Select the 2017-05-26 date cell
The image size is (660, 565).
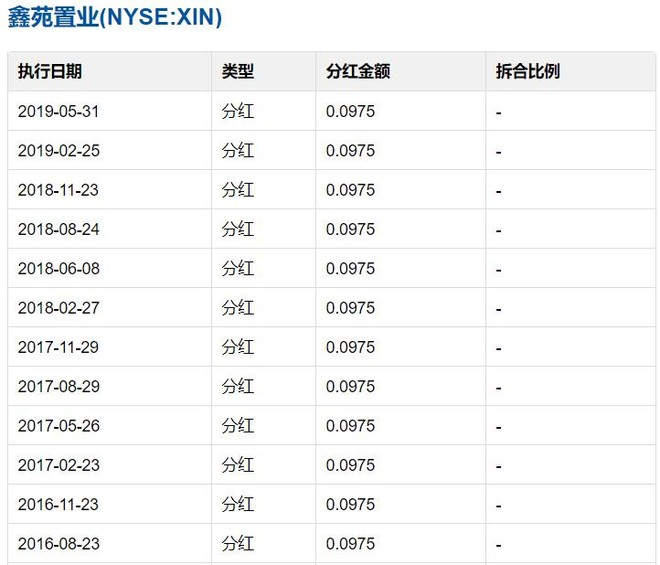pyautogui.click(x=59, y=426)
